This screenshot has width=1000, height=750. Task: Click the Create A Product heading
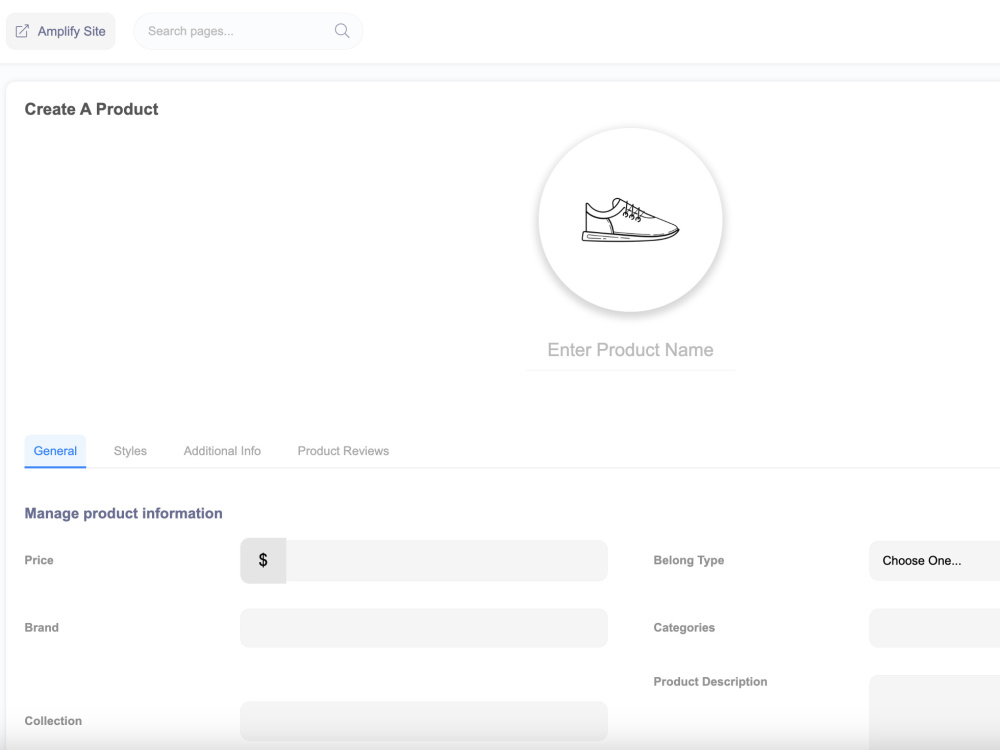pyautogui.click(x=91, y=109)
